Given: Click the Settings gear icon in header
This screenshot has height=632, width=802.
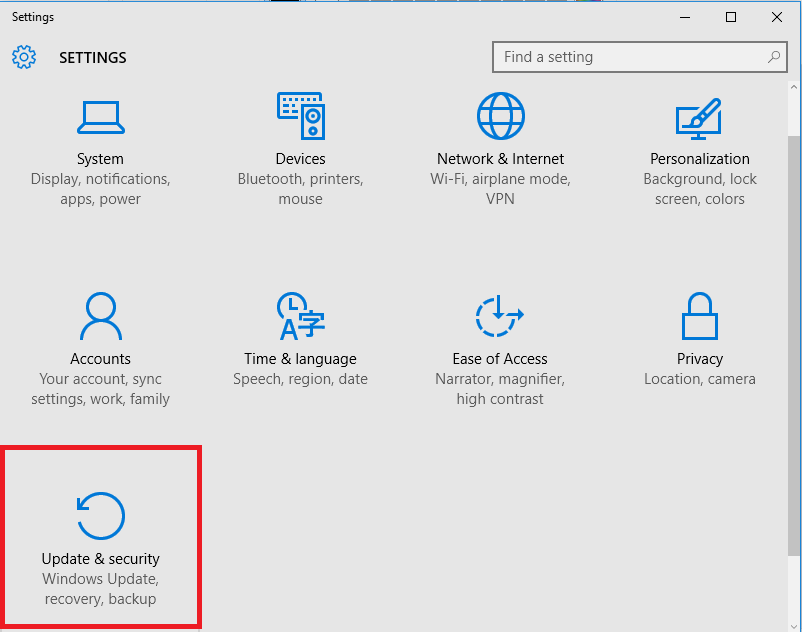Looking at the screenshot, I should pyautogui.click(x=24, y=57).
